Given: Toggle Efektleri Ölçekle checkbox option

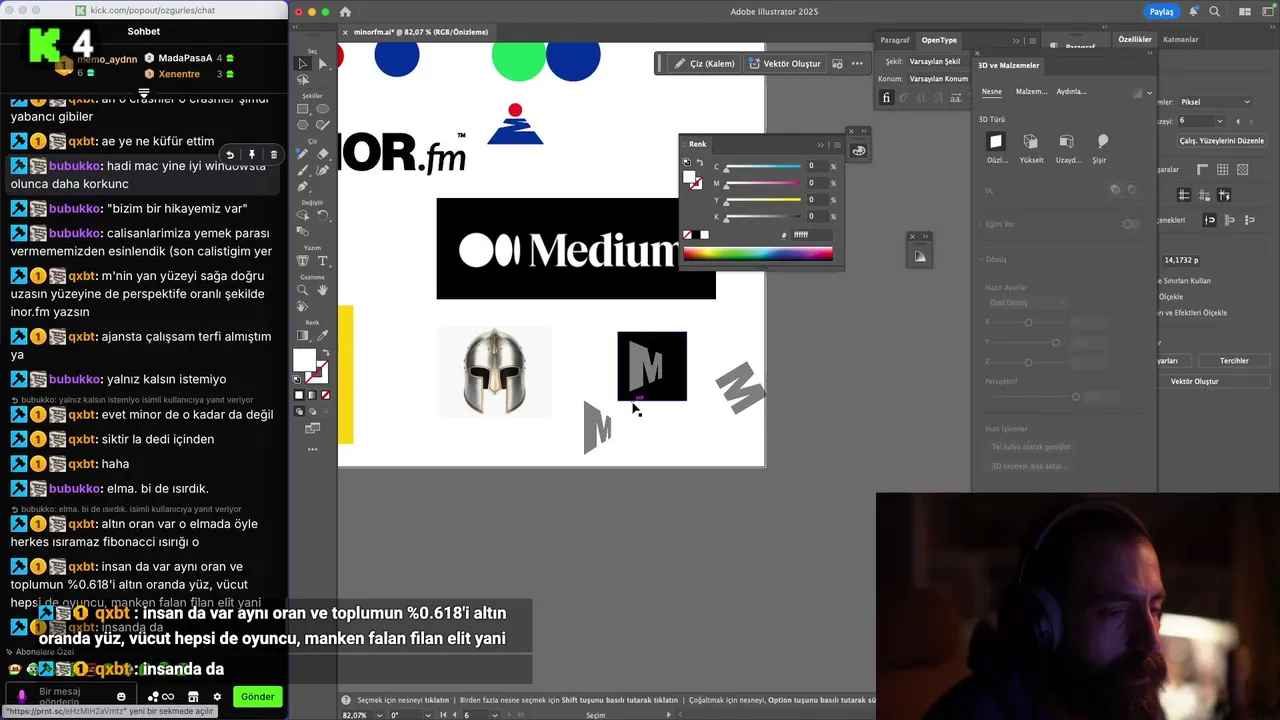Looking at the screenshot, I should click(x=1192, y=313).
